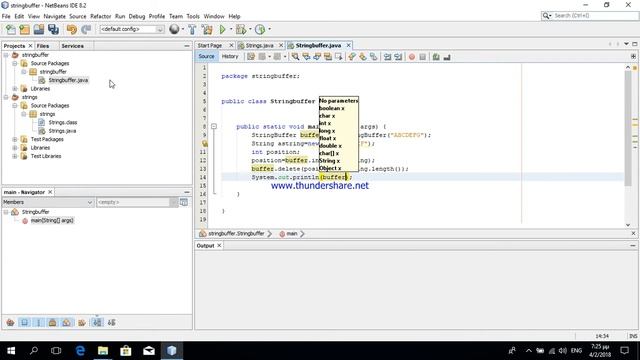Screen dimensions: 640x360
Task: Click stringbuffer.Stringbuffer breadcrumb
Action: pyautogui.click(x=236, y=233)
